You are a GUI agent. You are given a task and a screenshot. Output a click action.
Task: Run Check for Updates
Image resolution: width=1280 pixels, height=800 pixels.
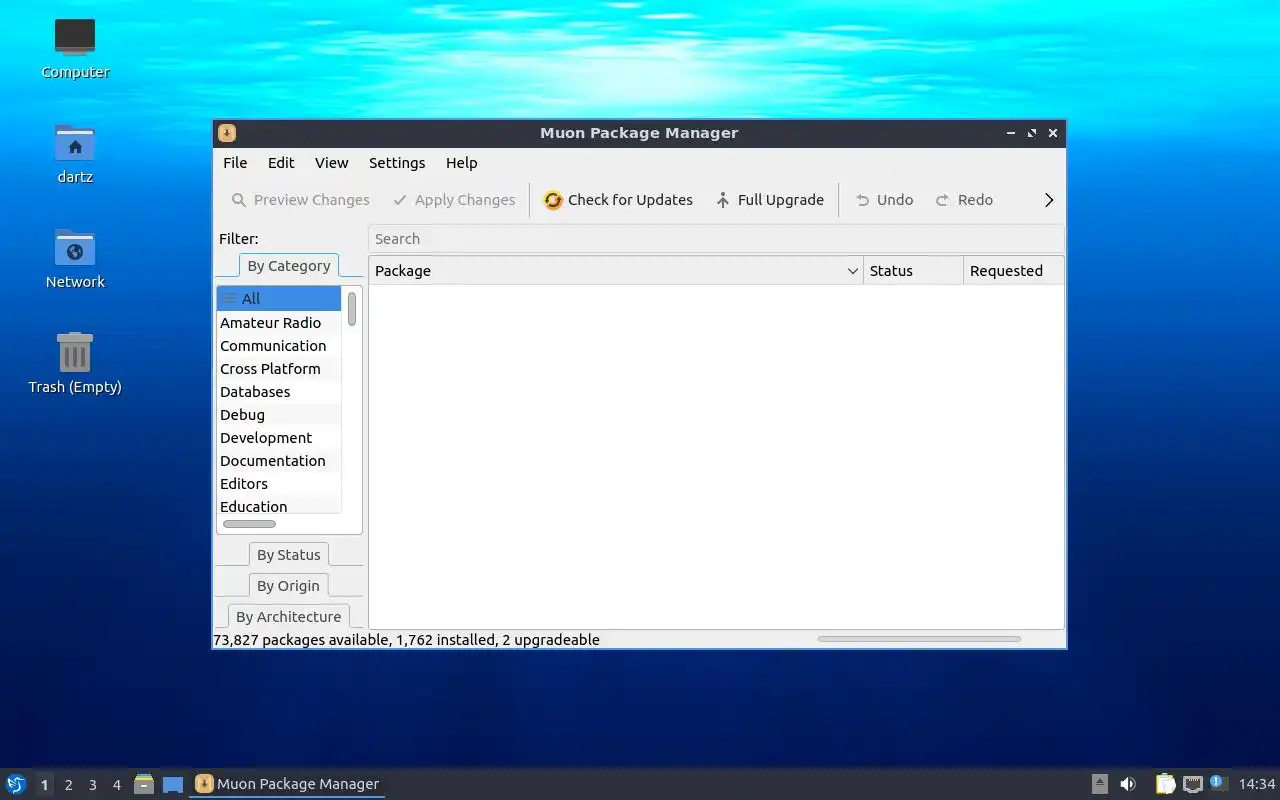click(618, 200)
